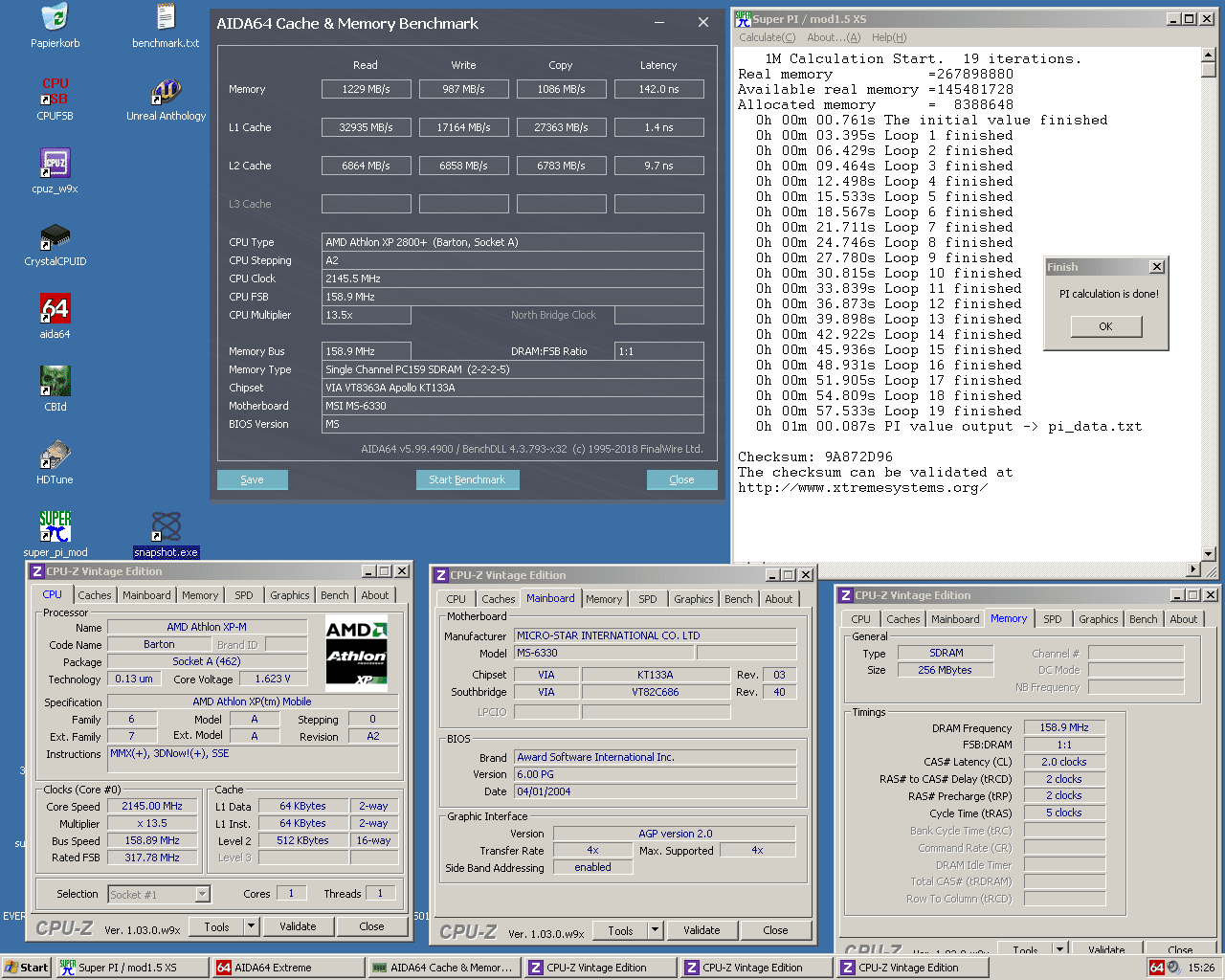1225x980 pixels.
Task: Click OK in Finish dialog
Action: point(1105,326)
